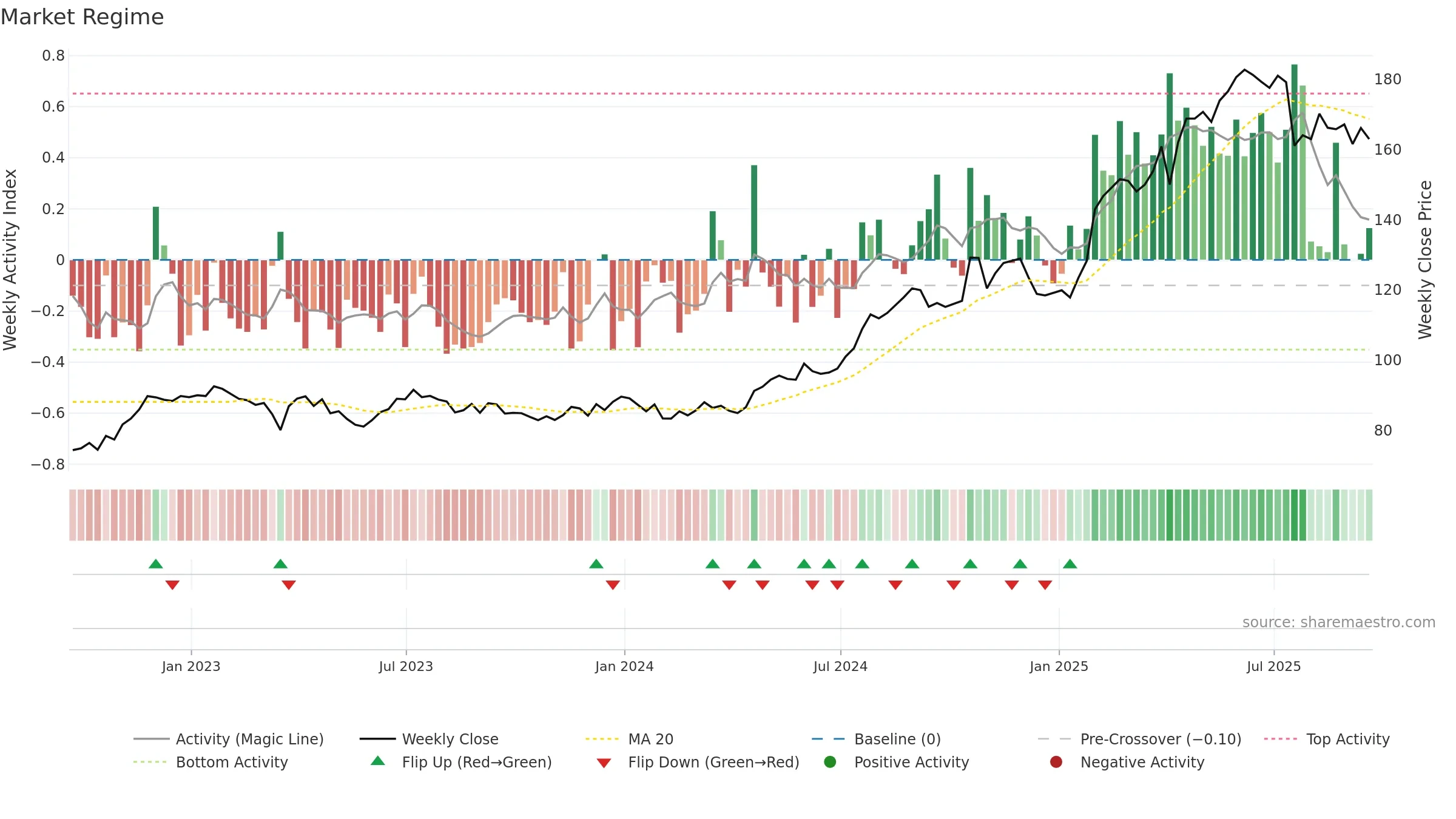Click the Flip Down triangle just before Jan 2025

pyautogui.click(x=1045, y=585)
